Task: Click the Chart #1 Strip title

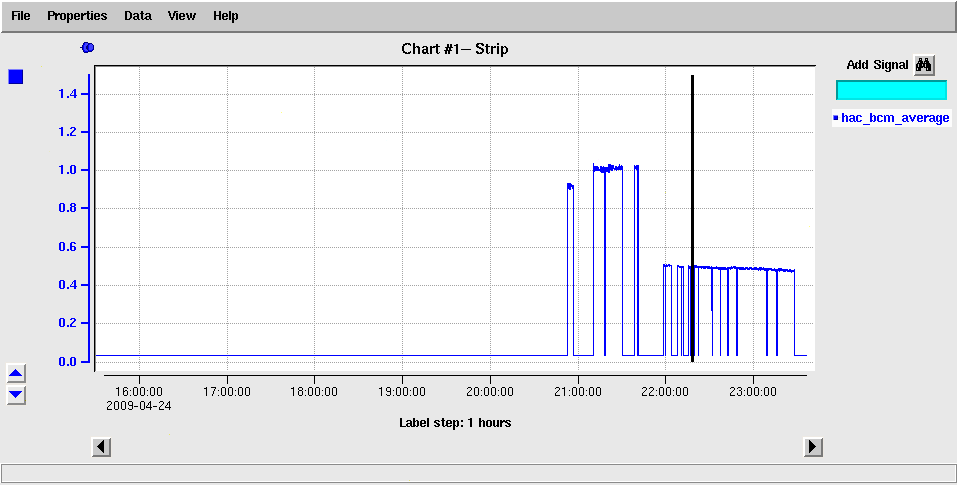Action: [x=455, y=49]
